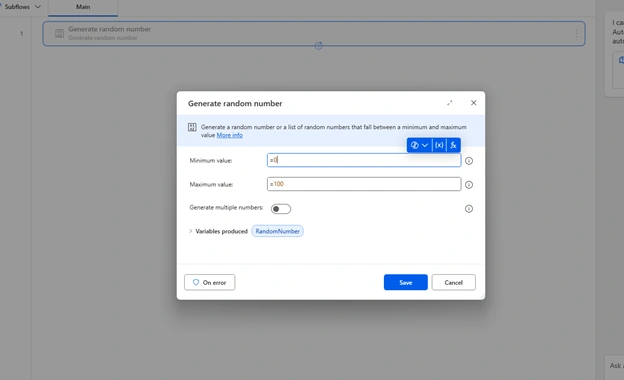The width and height of the screenshot is (624, 380).
Task: Click the action icon in the dialog description
Action: point(192,127)
